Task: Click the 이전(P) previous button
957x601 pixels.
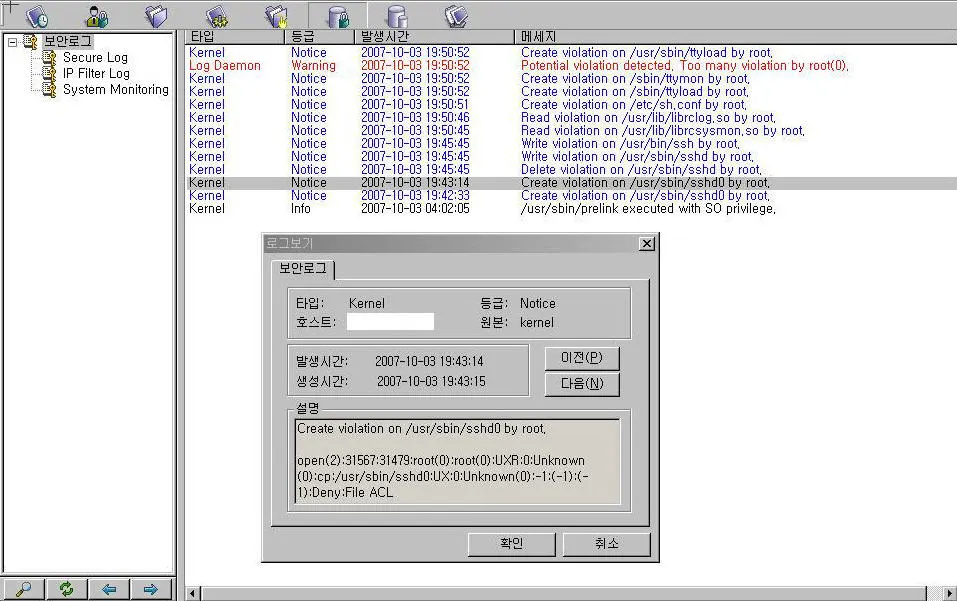Action: 581,358
